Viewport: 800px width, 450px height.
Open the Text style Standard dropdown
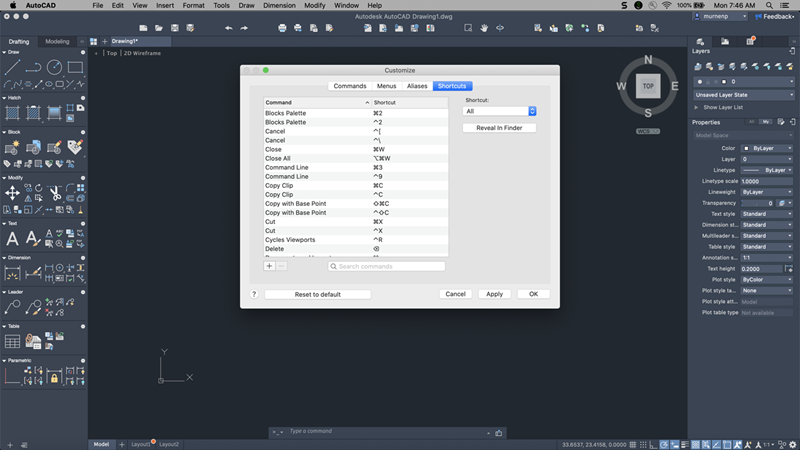767,214
